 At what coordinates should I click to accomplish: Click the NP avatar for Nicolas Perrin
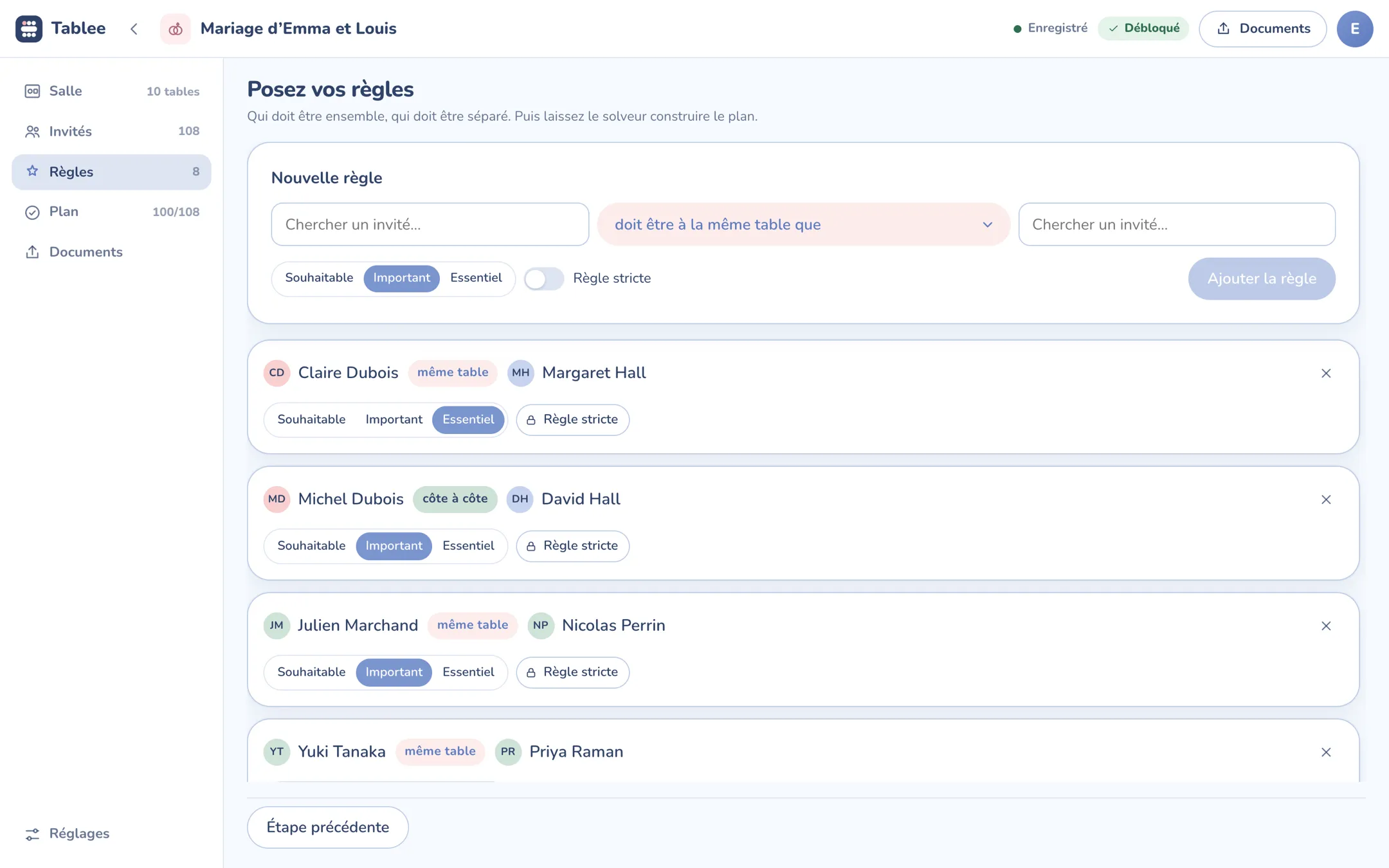(541, 626)
